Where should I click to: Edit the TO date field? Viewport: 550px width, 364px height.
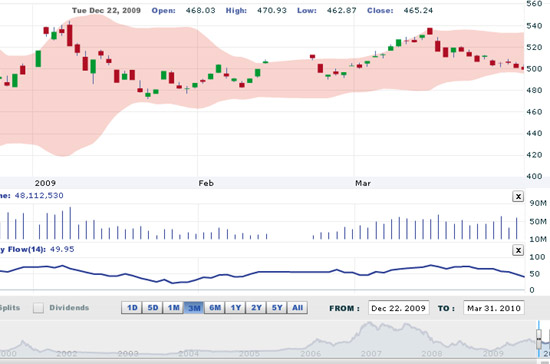click(x=494, y=308)
